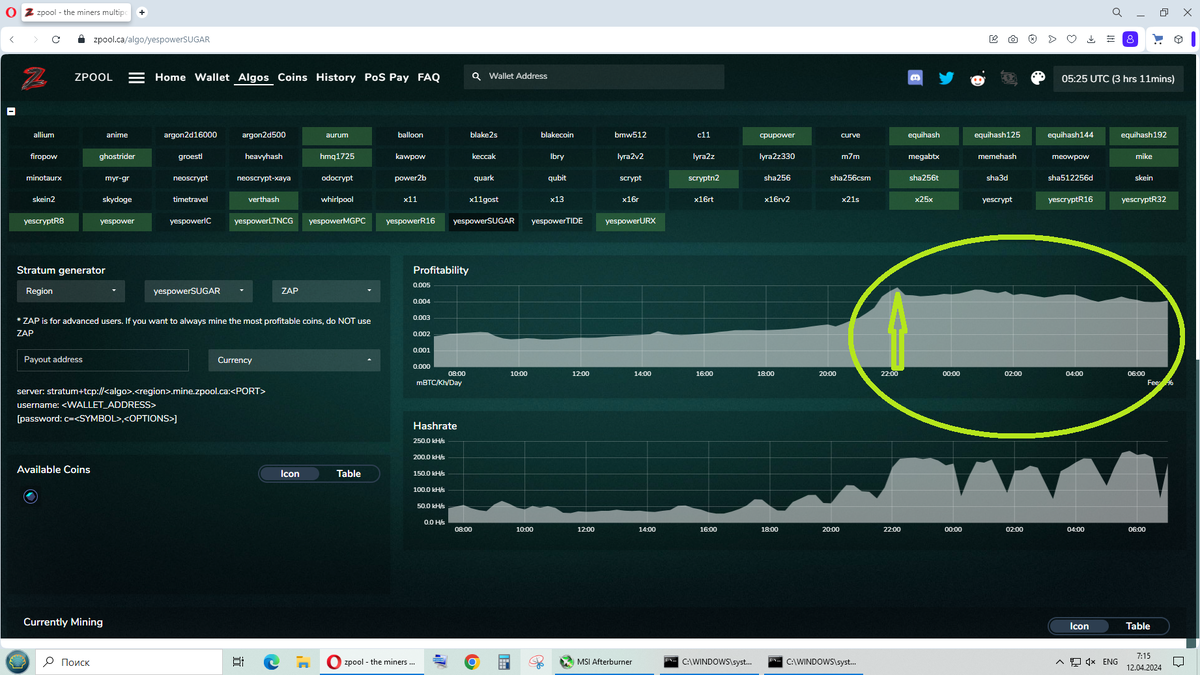Open the FAQ menu item

point(428,77)
